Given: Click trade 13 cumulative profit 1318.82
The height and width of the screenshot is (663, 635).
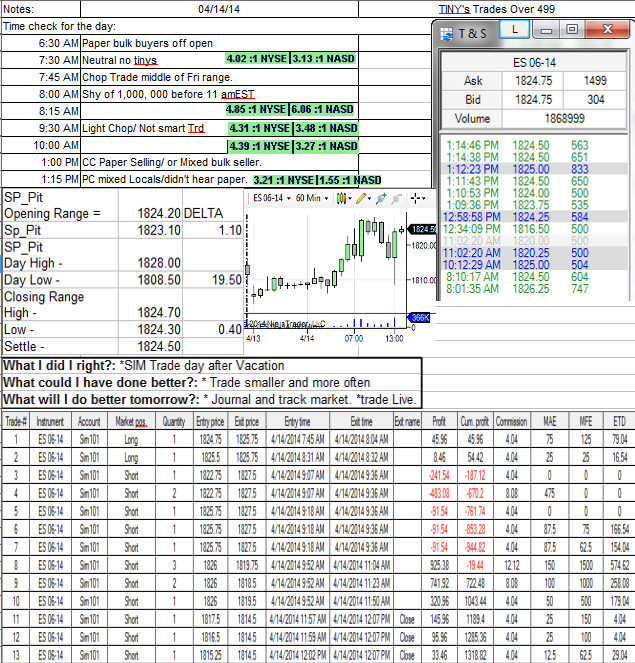Looking at the screenshot, I should 475,655.
